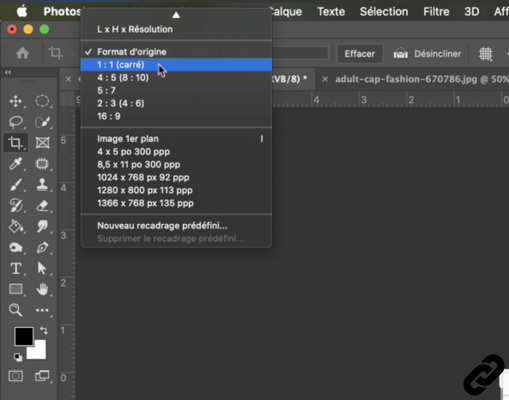
Task: Open the Texte menu
Action: [331, 11]
